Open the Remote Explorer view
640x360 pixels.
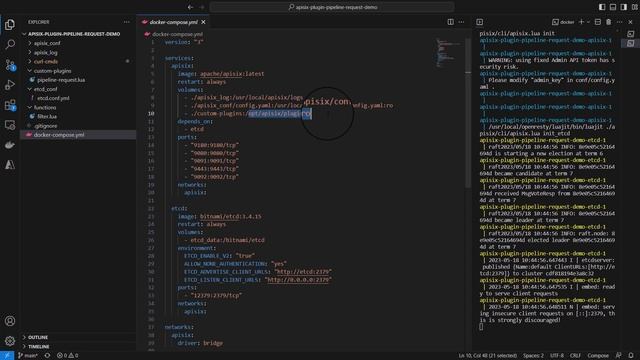(x=10, y=125)
